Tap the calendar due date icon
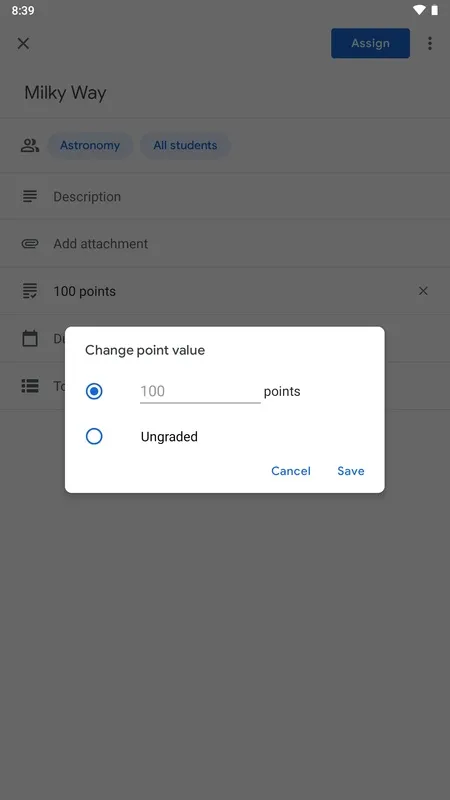The height and width of the screenshot is (800, 450). pyautogui.click(x=30, y=338)
